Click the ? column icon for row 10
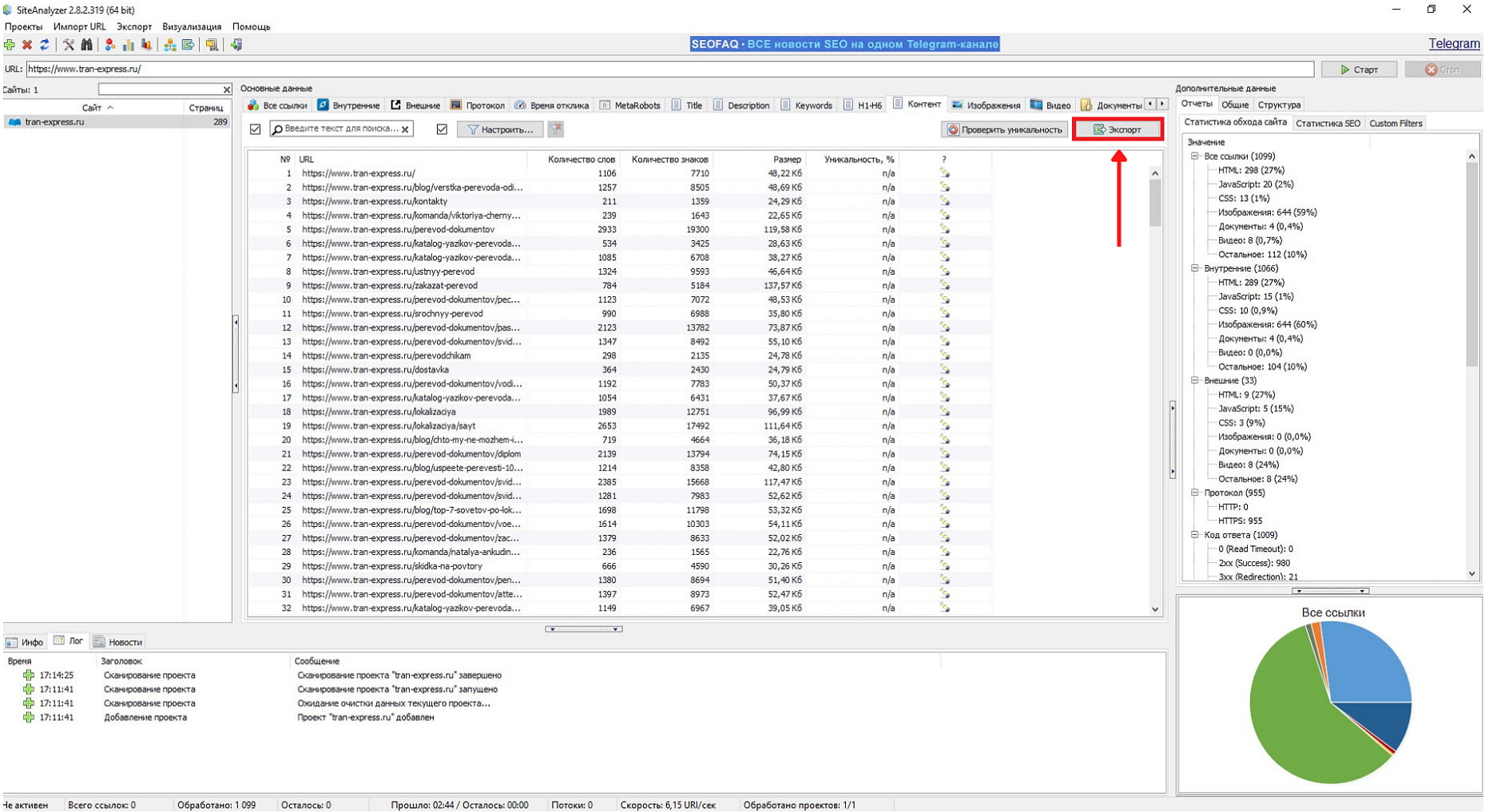 [x=944, y=299]
